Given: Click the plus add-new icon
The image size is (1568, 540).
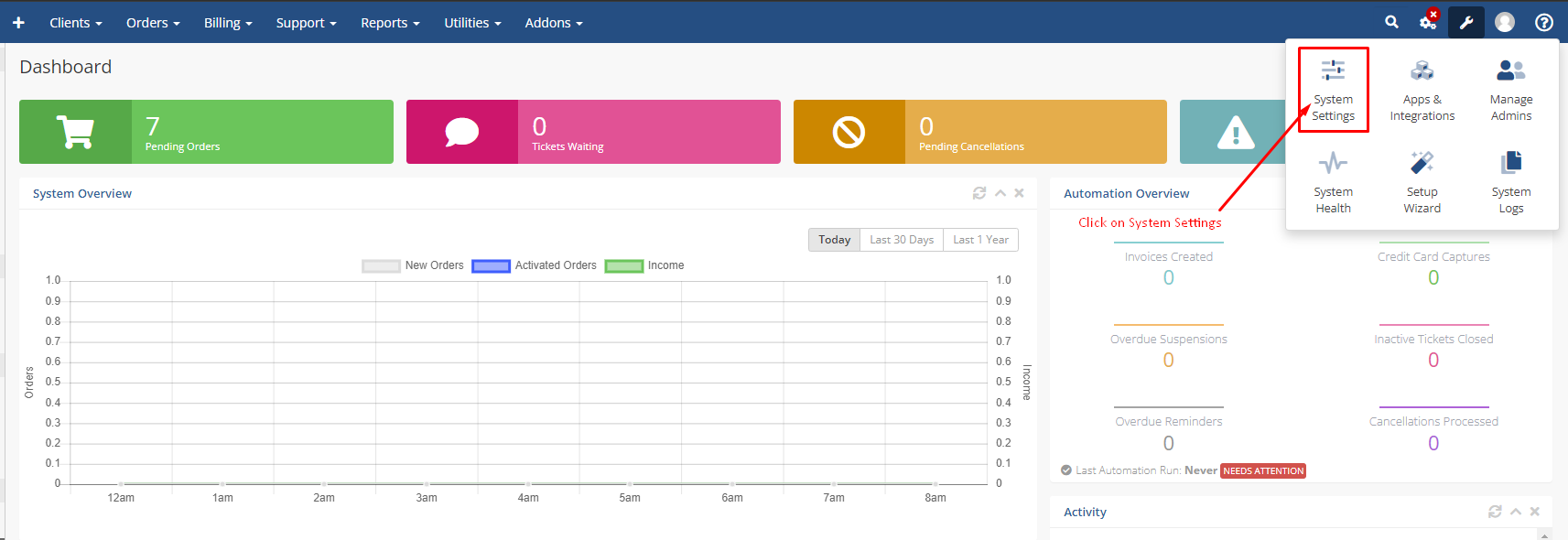Looking at the screenshot, I should point(18,22).
